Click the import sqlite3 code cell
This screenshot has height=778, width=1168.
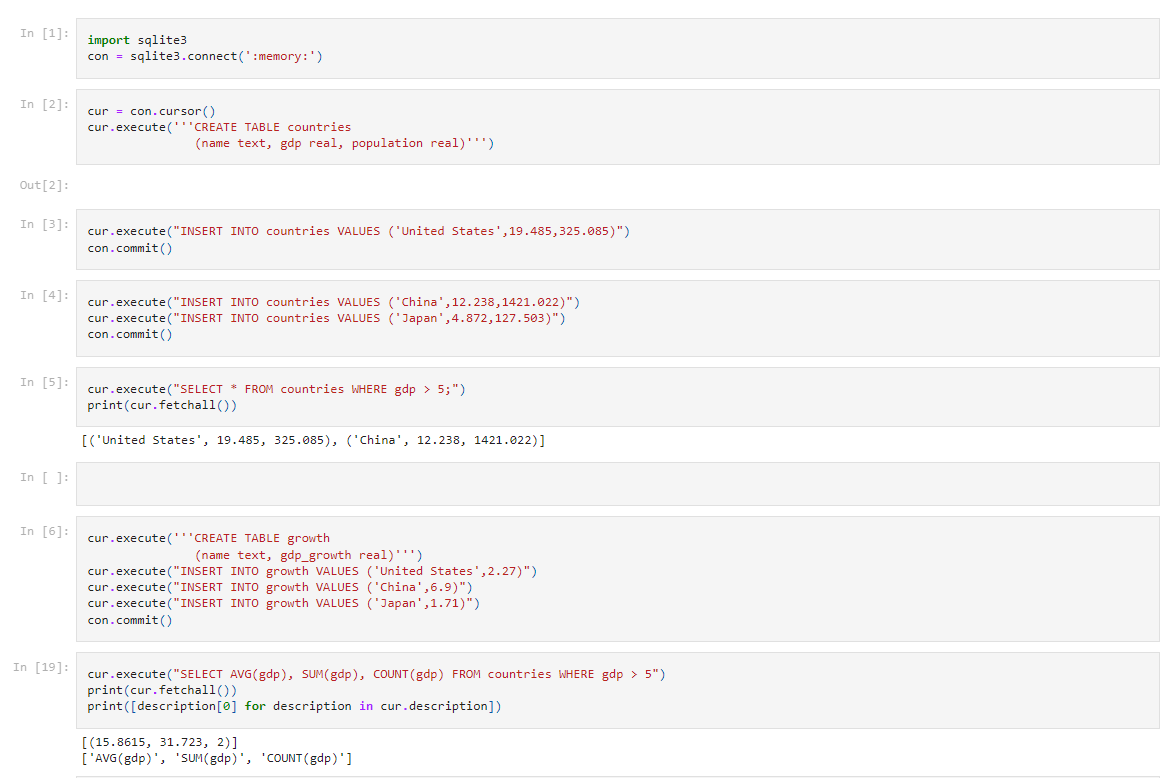(x=300, y=47)
